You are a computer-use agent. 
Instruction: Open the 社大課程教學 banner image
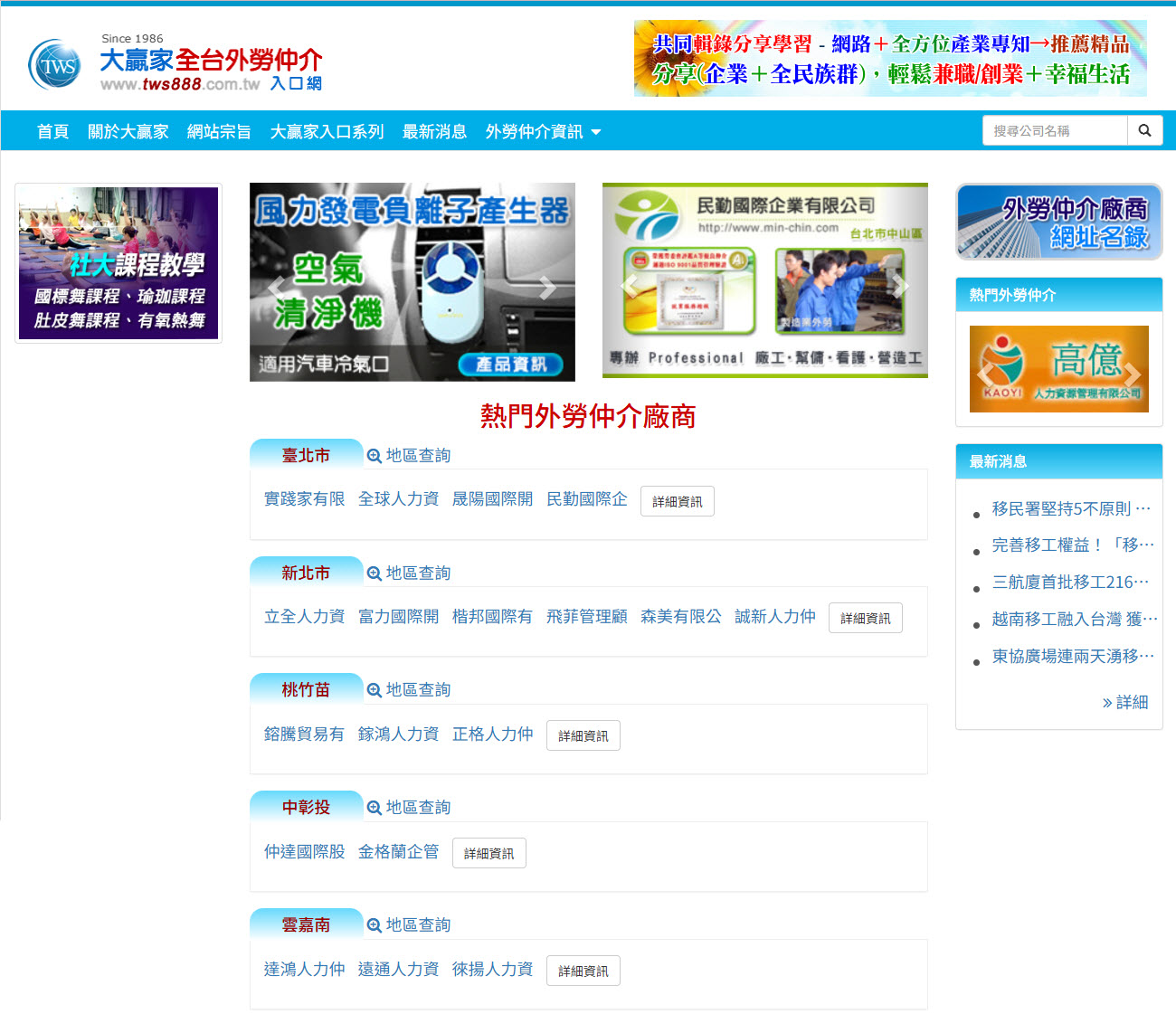pos(119,263)
